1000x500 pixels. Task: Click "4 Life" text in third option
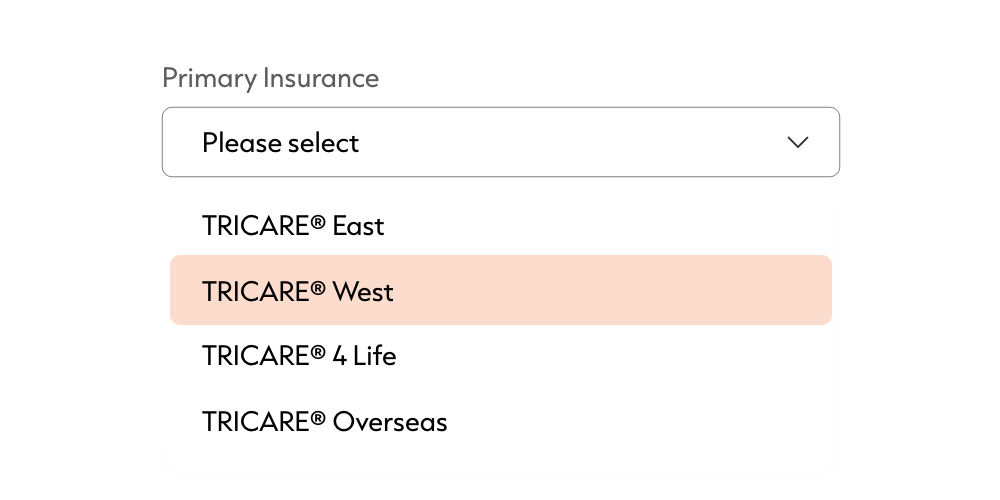[x=364, y=356]
